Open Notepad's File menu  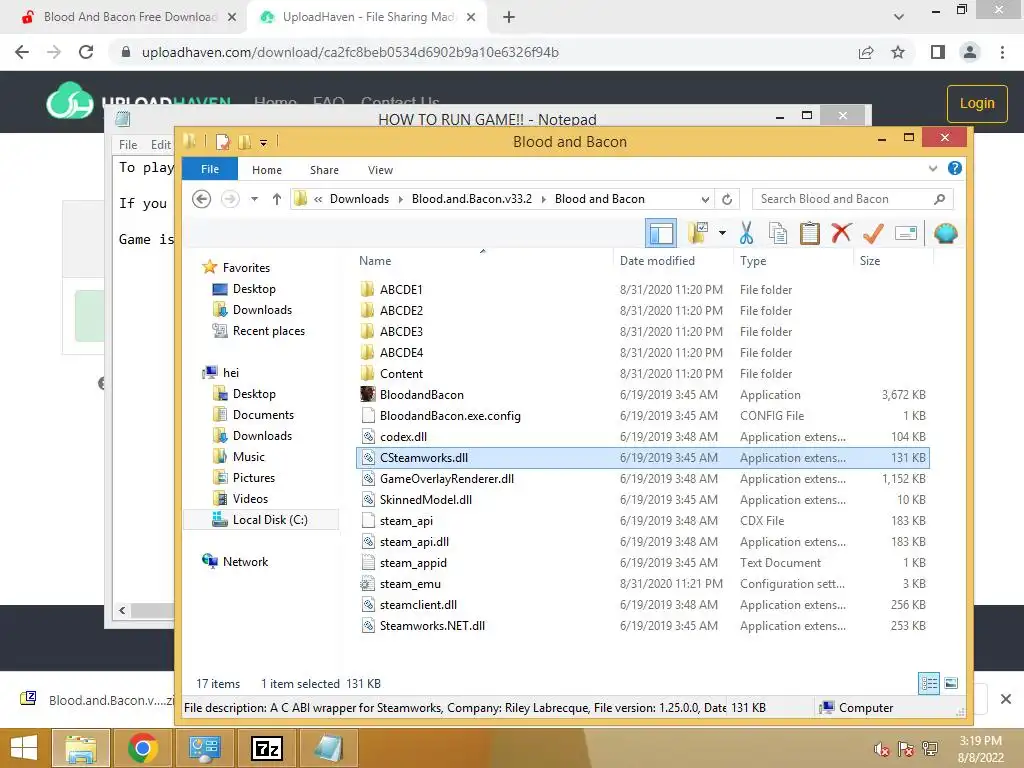(128, 144)
